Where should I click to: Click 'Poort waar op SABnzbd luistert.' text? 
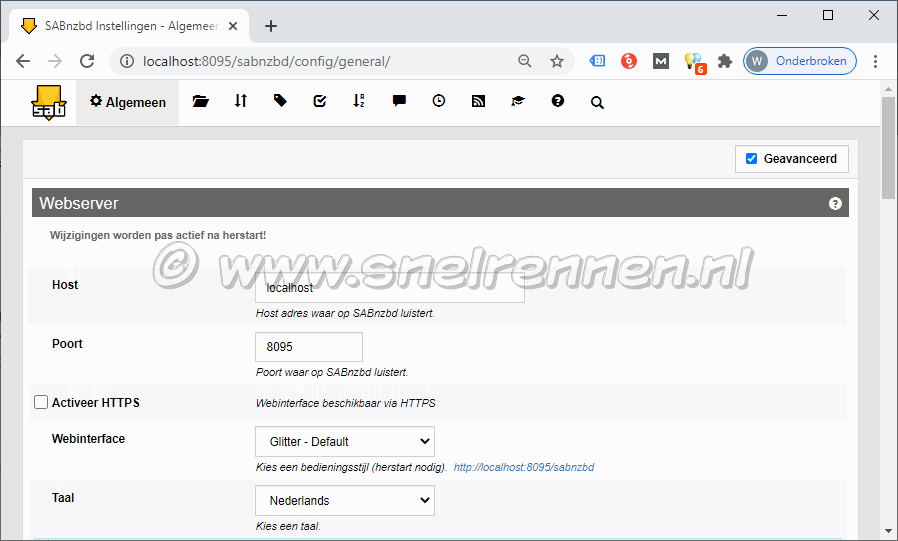pyautogui.click(x=332, y=372)
